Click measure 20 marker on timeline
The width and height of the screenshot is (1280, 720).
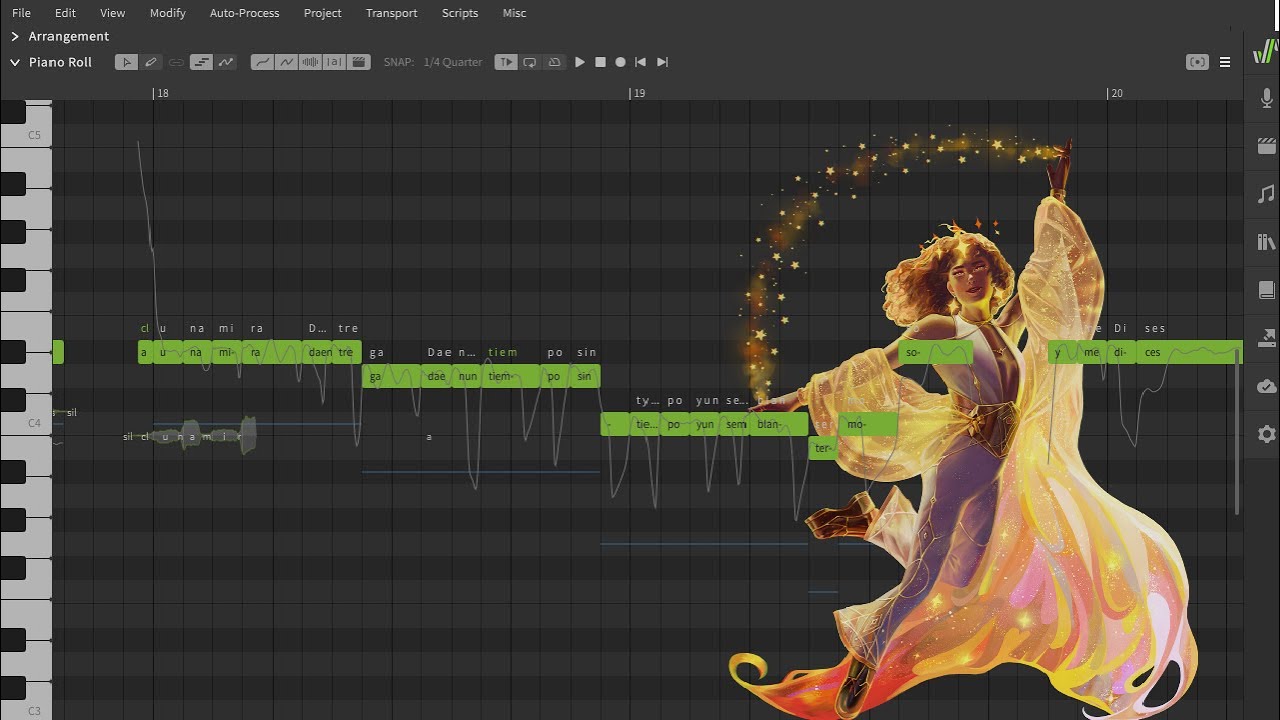tap(1117, 93)
